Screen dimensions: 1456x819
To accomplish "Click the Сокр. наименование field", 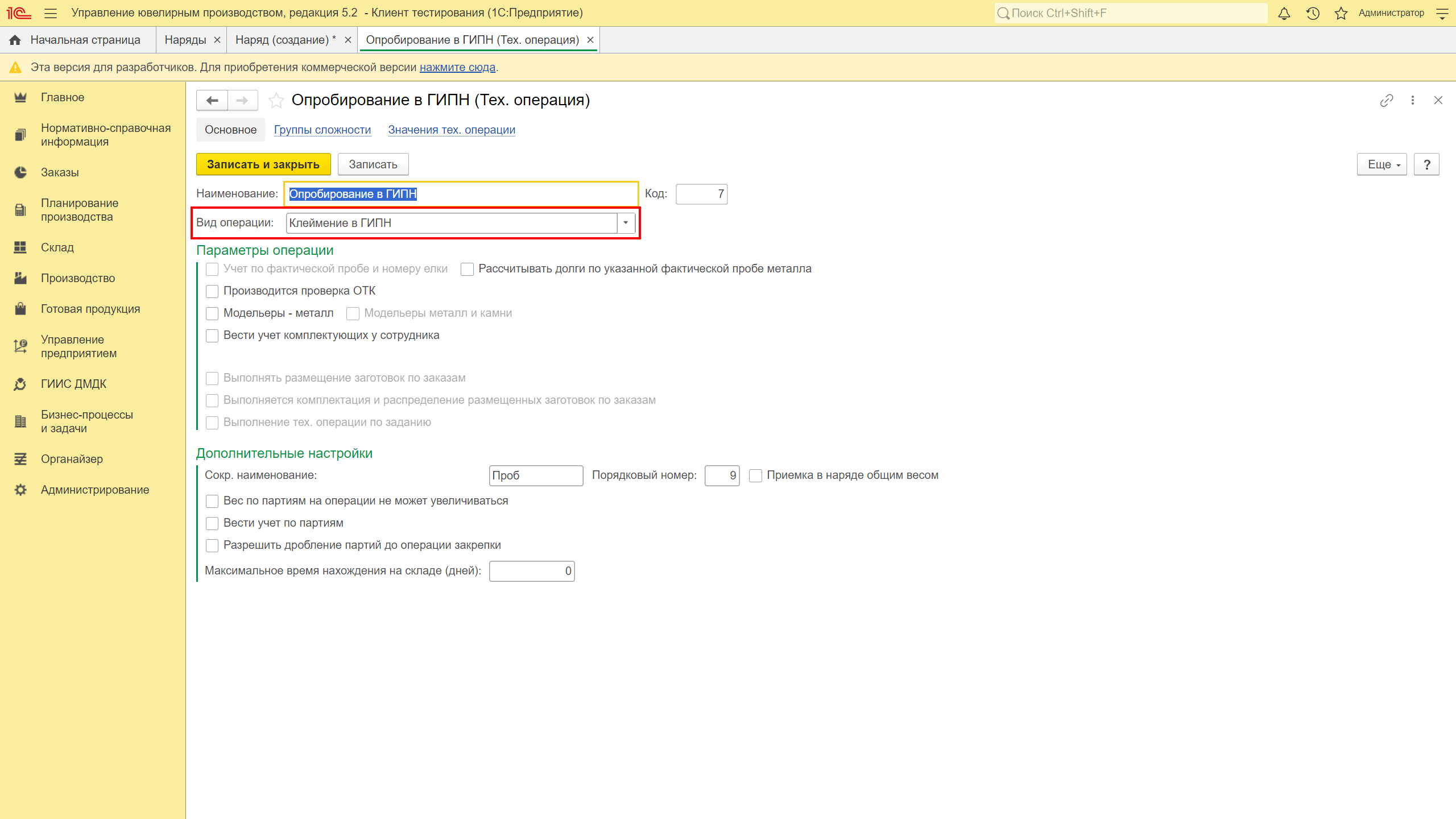I will (536, 475).
